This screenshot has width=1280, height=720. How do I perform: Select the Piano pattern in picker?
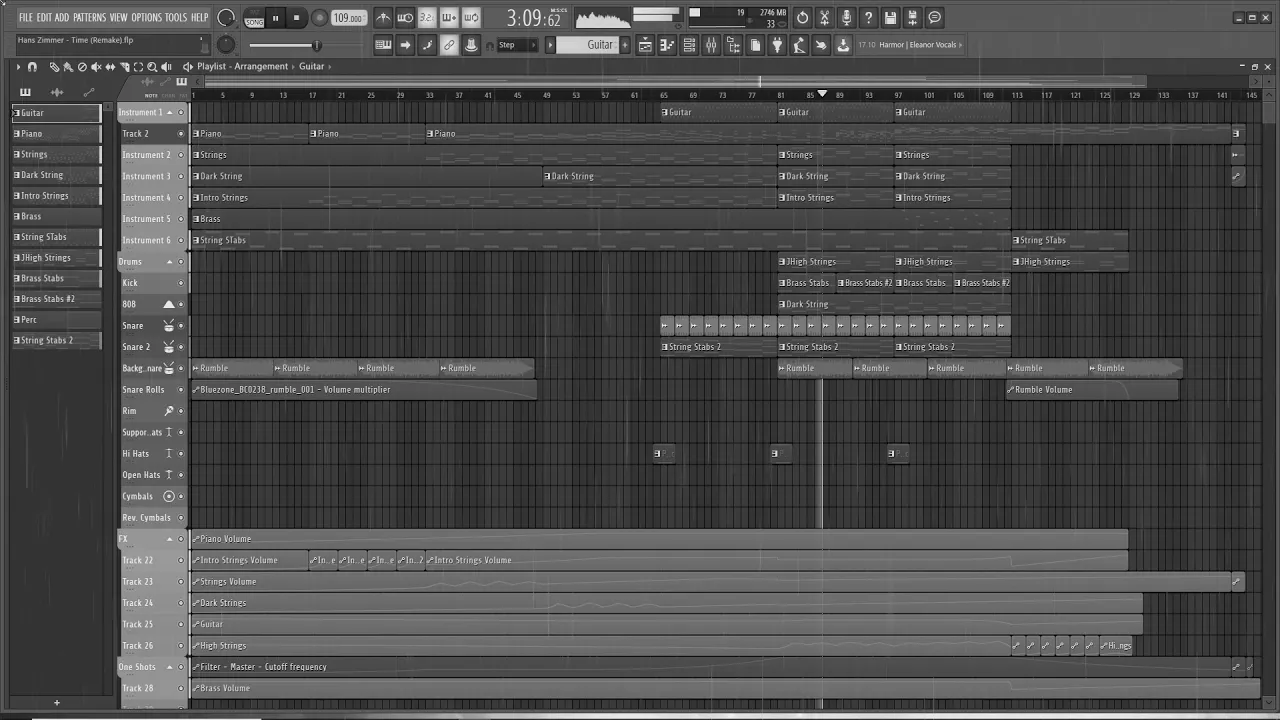(x=57, y=134)
